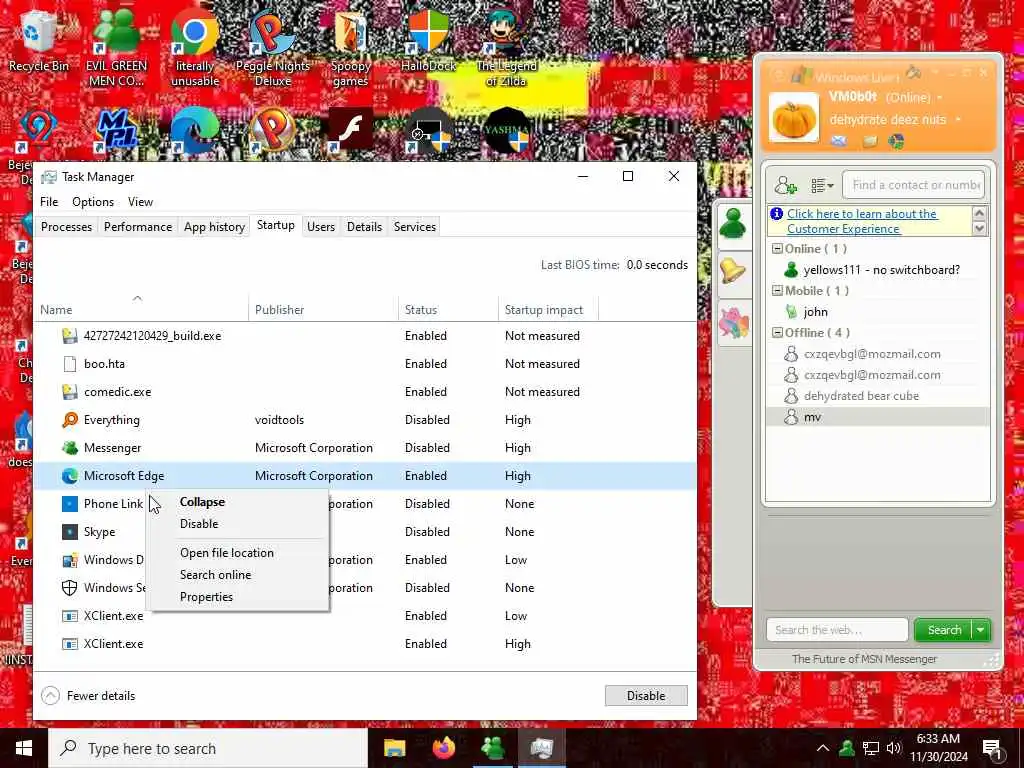Click the Microsoft Edge desktop icon
The image size is (1024, 768).
[195, 129]
